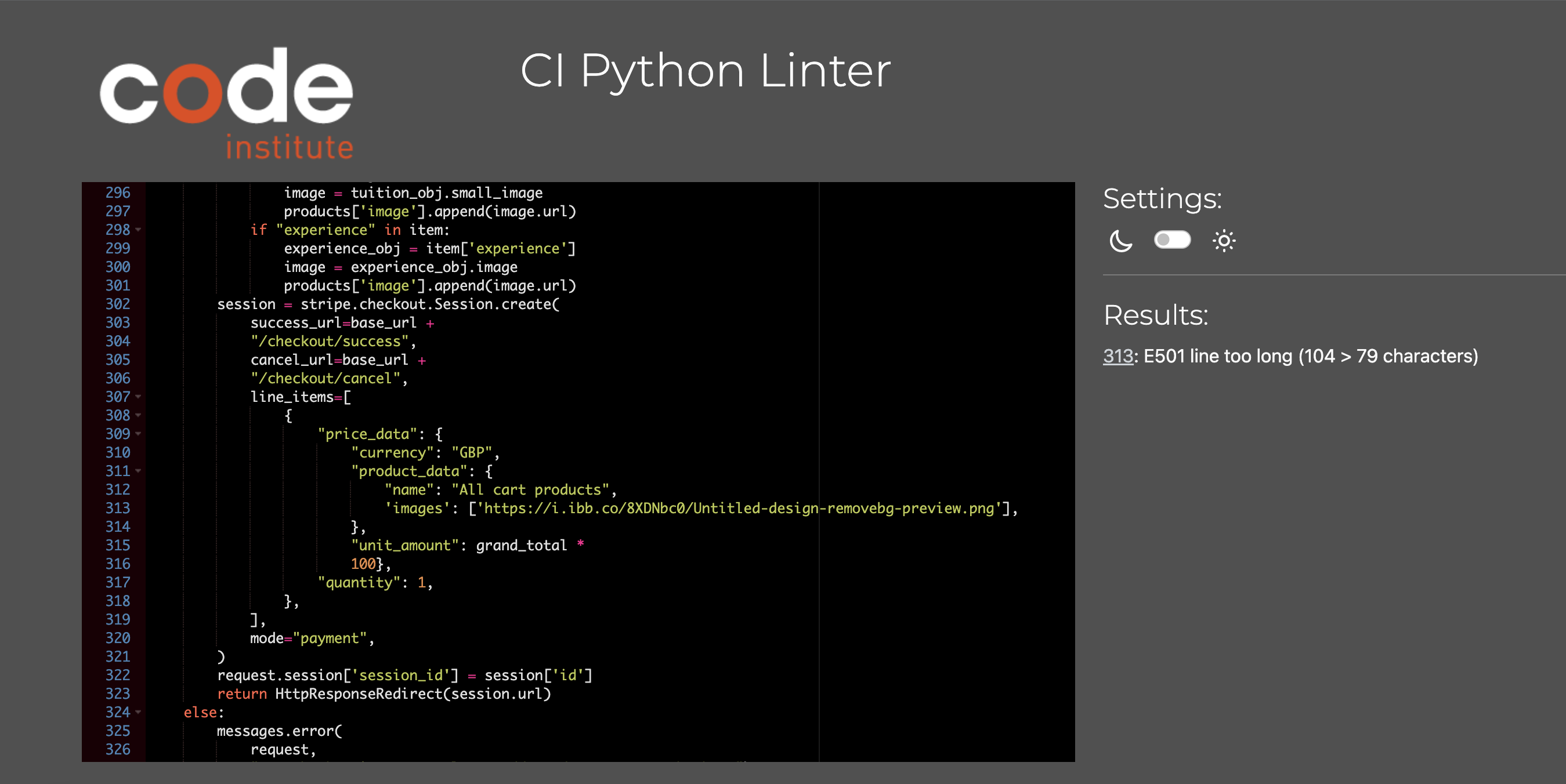Image resolution: width=1566 pixels, height=784 pixels.
Task: Click the moon dark mode icon
Action: [x=1120, y=241]
